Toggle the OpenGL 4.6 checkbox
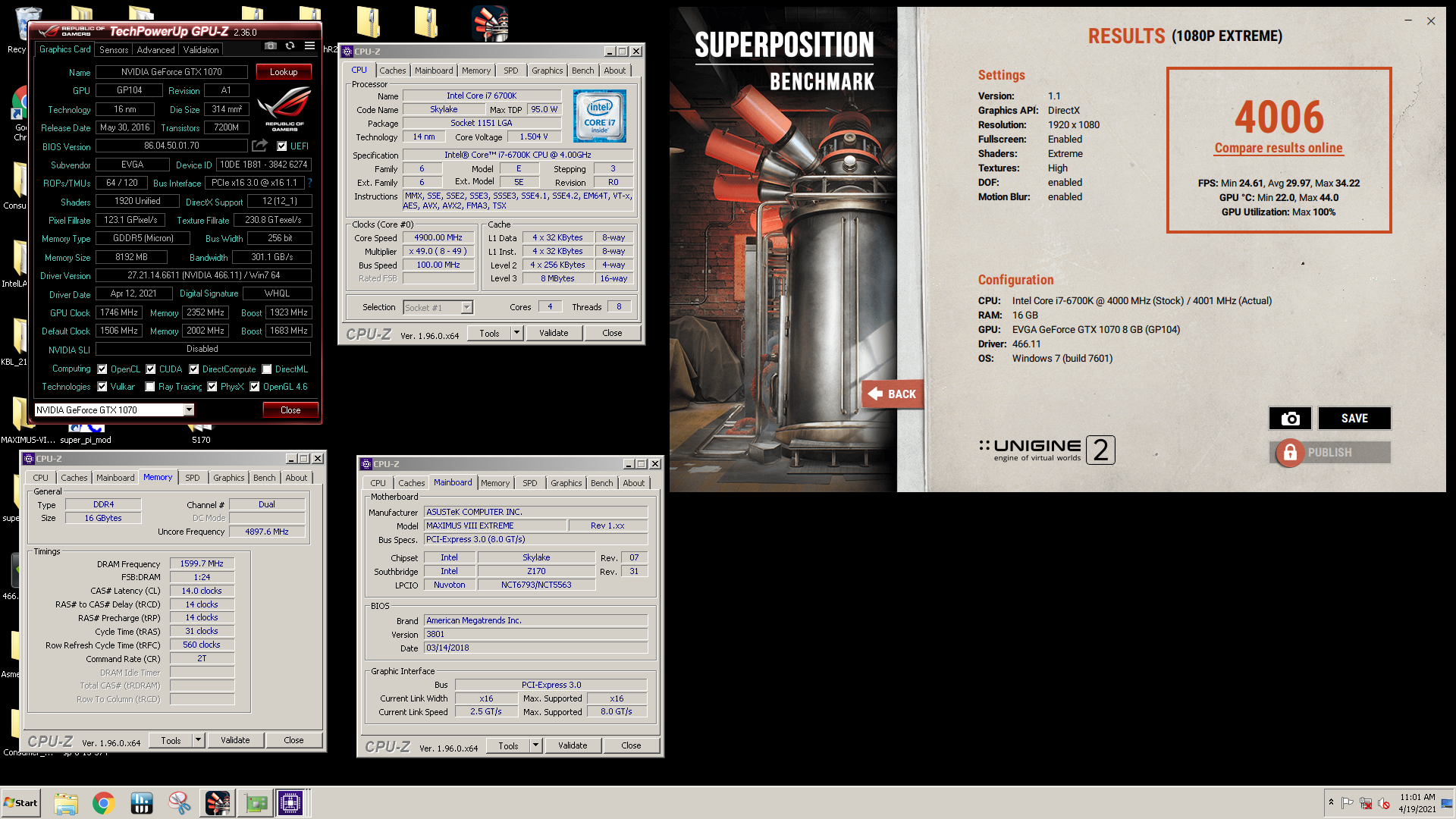Screen dimensions: 1456x819 click(x=255, y=387)
